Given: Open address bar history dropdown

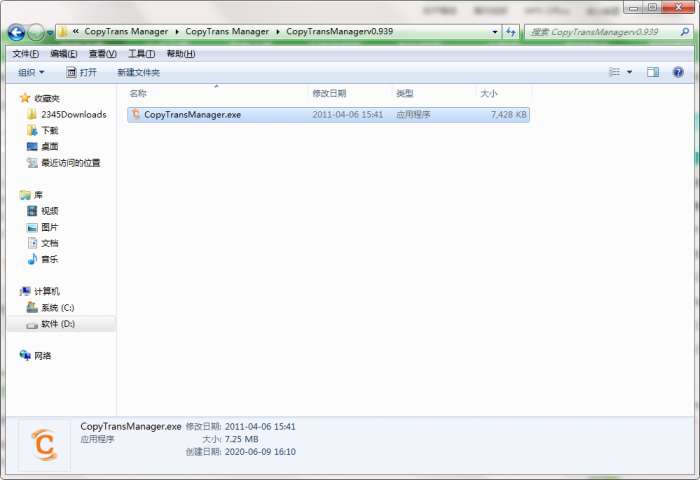Looking at the screenshot, I should point(495,32).
